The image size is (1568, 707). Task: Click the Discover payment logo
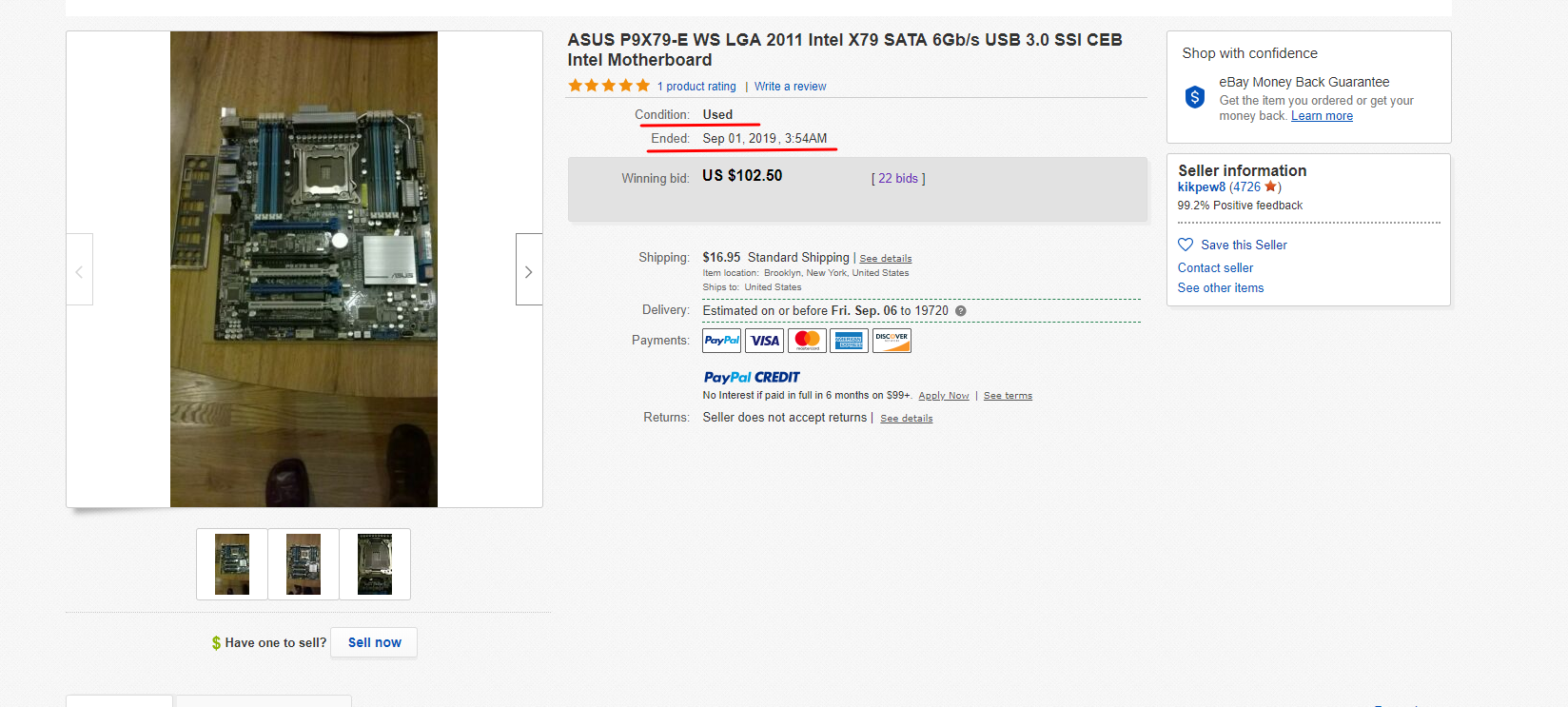click(892, 341)
